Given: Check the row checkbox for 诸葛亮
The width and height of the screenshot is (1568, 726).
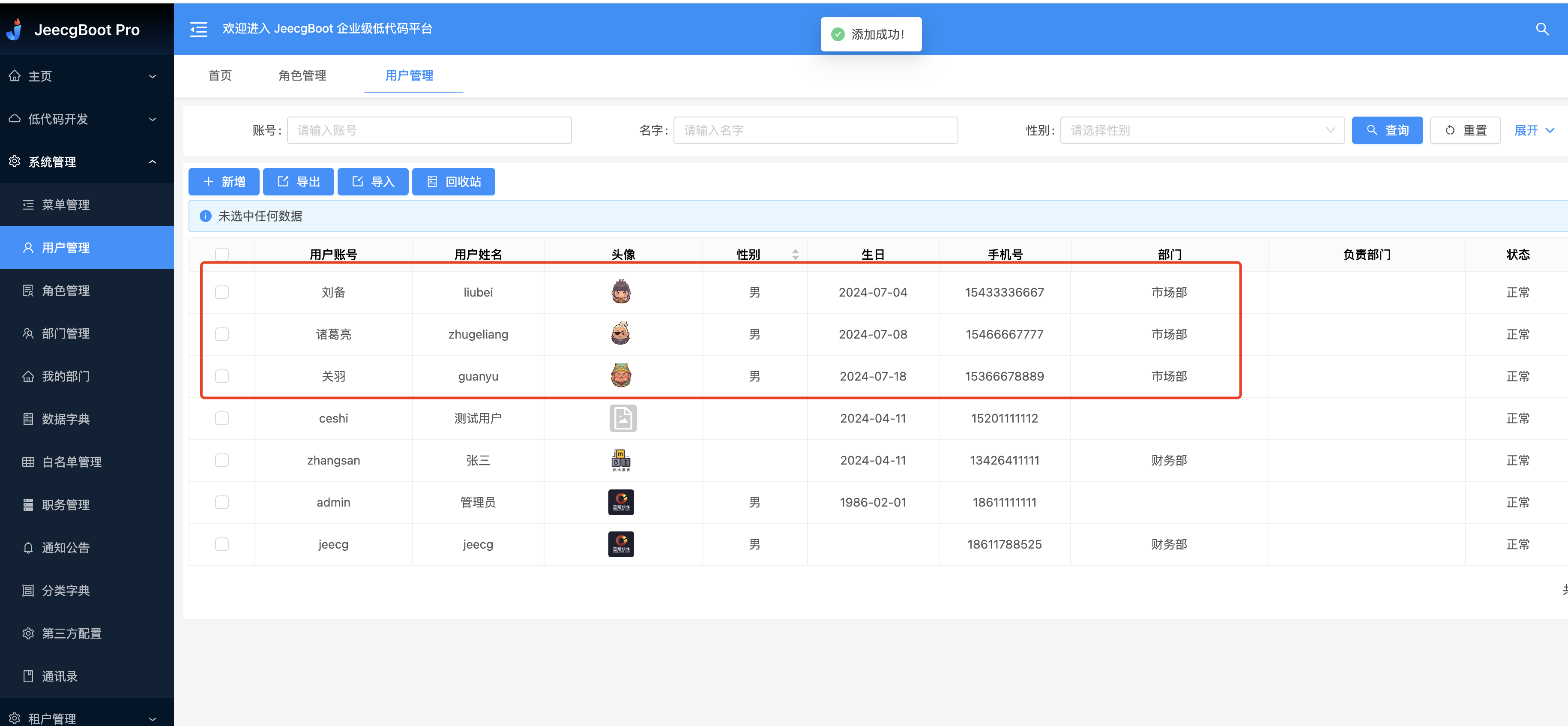Looking at the screenshot, I should [221, 334].
